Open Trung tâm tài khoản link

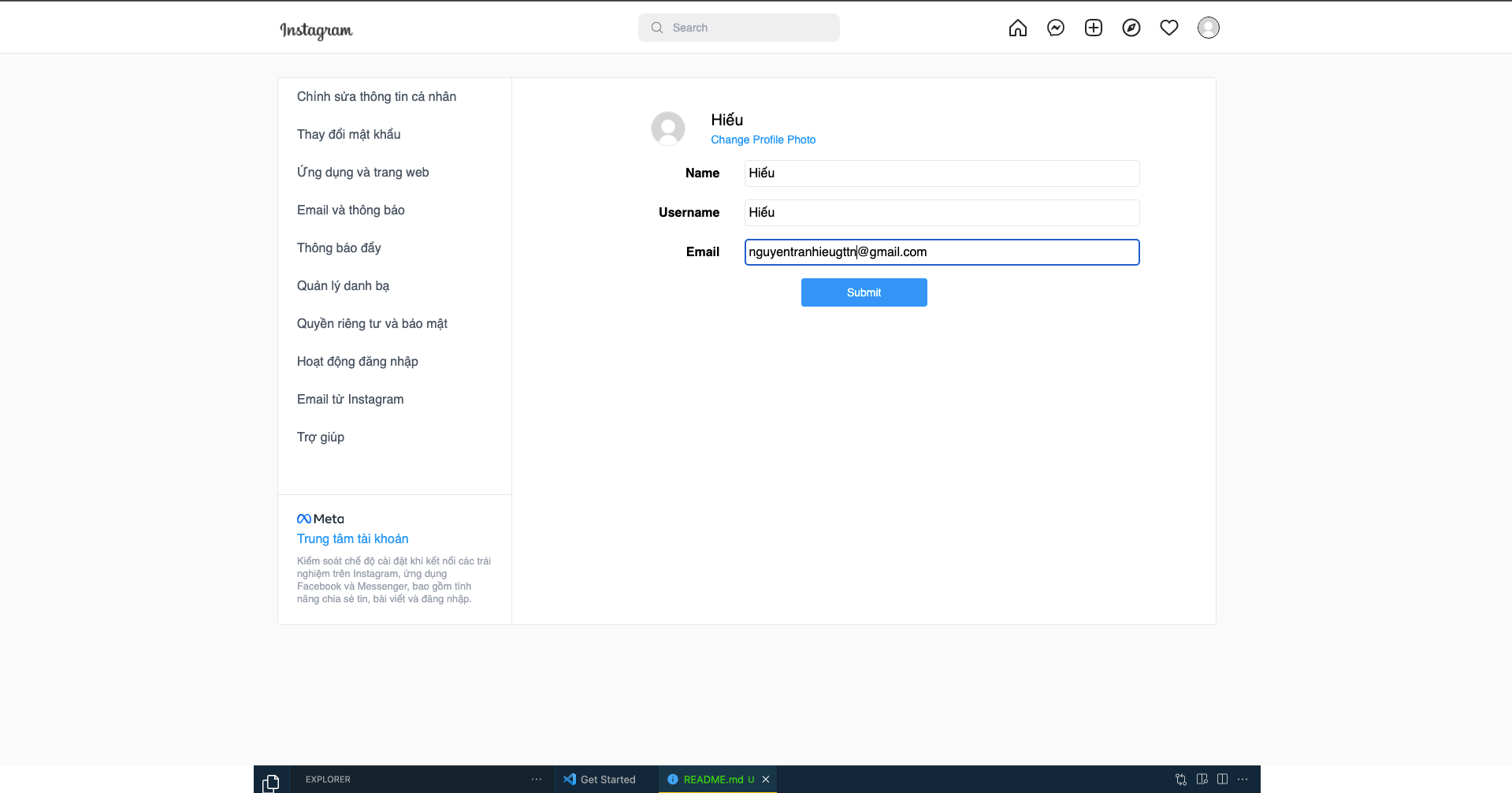coord(352,538)
